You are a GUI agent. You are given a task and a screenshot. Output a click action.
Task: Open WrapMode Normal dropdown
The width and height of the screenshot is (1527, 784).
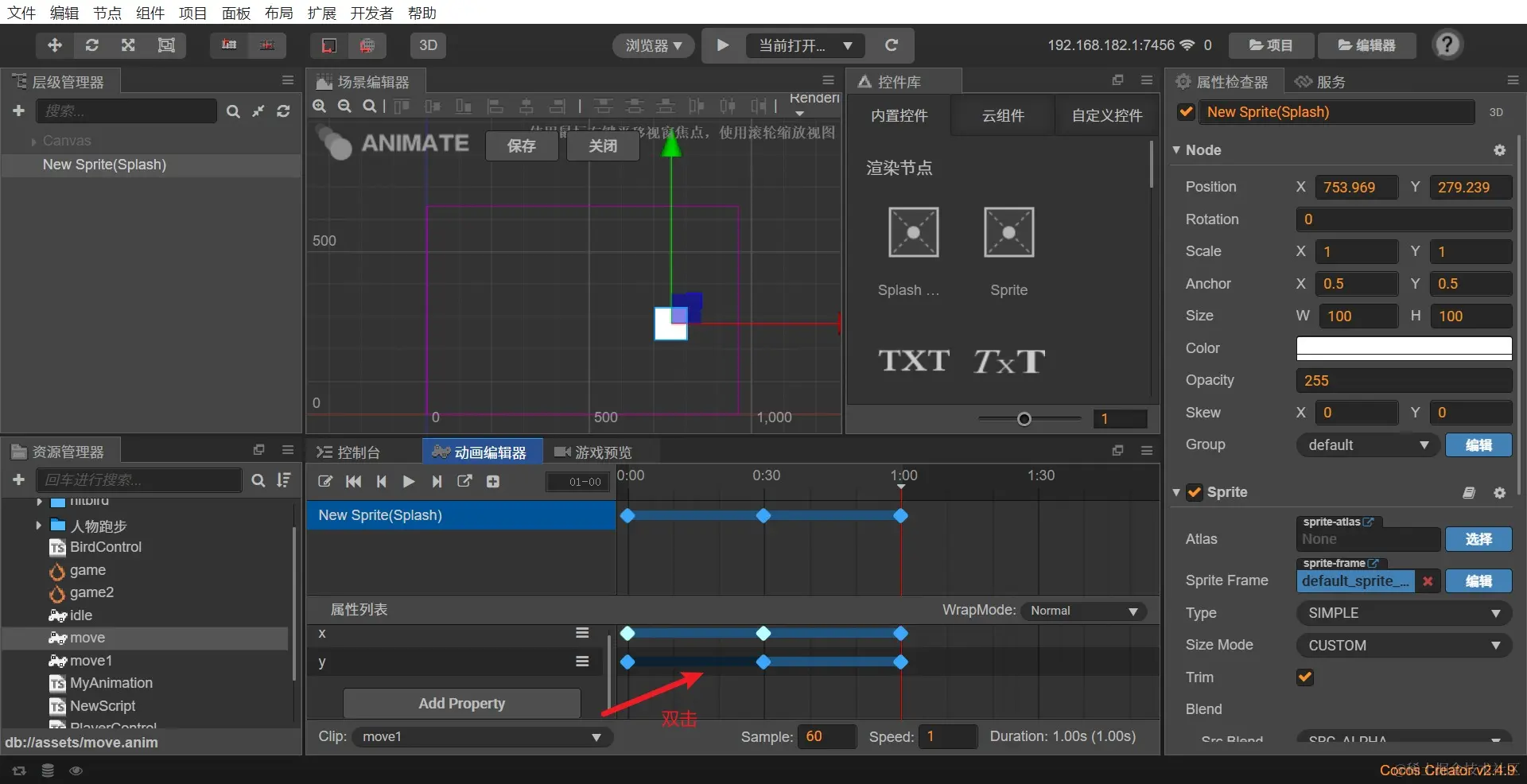[1083, 611]
